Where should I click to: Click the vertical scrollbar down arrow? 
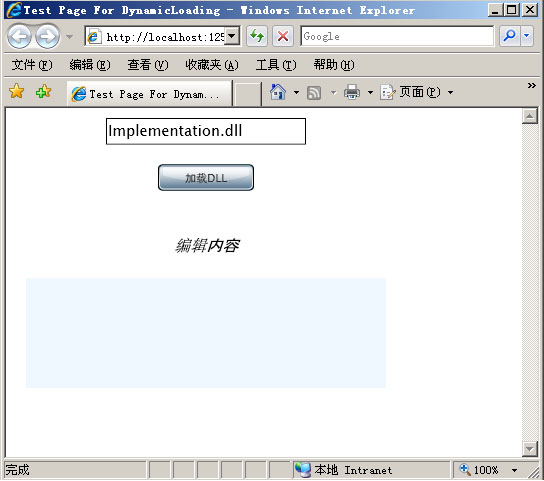[530, 449]
